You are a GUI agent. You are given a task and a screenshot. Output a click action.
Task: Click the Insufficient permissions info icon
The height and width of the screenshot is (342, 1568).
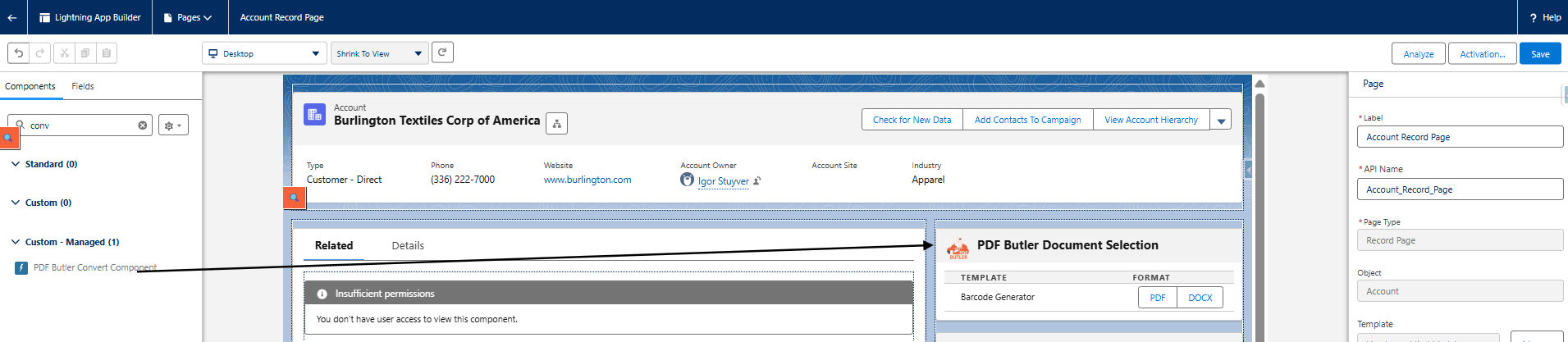322,294
